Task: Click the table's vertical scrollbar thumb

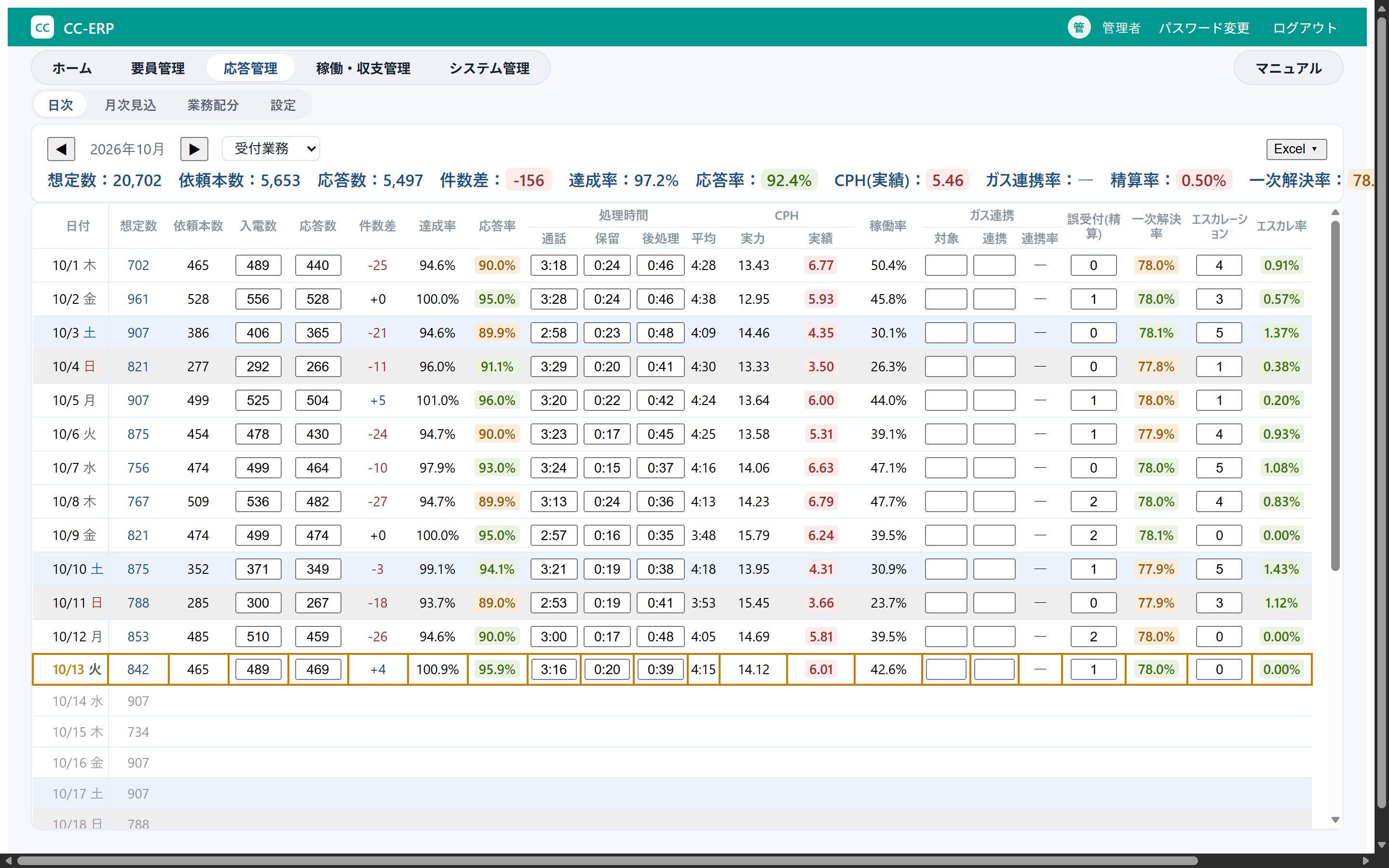Action: 1335,396
